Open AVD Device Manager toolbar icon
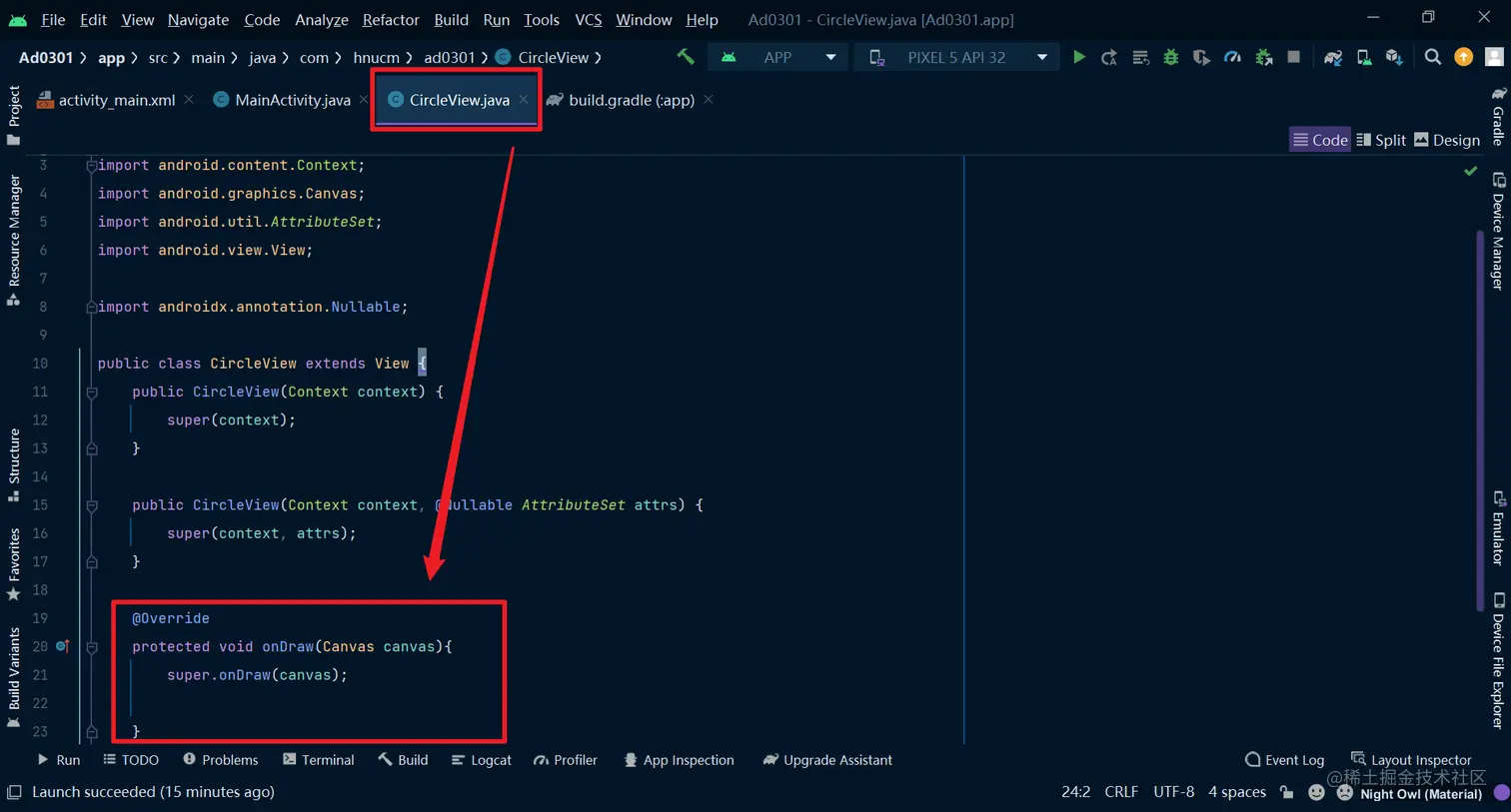The height and width of the screenshot is (812, 1511). [x=1364, y=57]
